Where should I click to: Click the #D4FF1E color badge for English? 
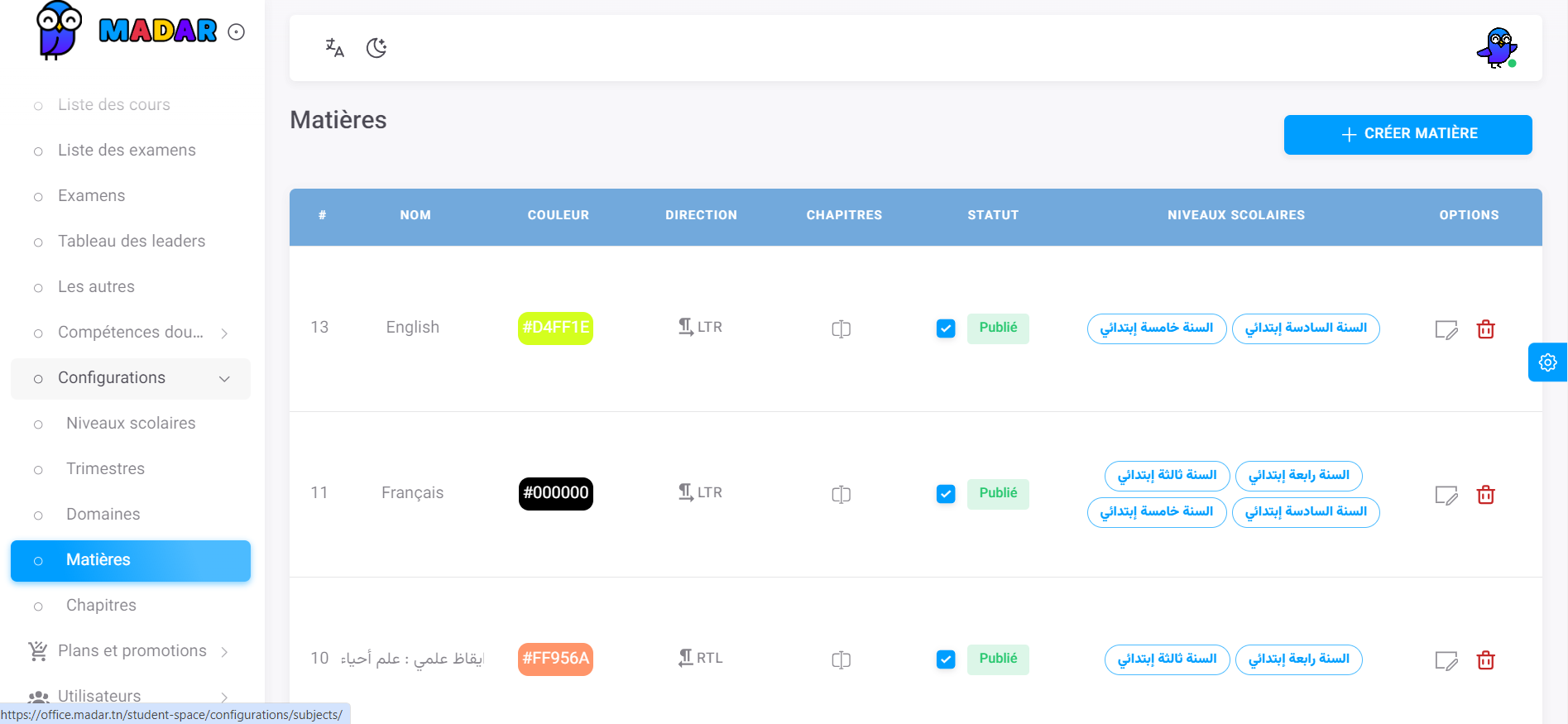point(555,328)
